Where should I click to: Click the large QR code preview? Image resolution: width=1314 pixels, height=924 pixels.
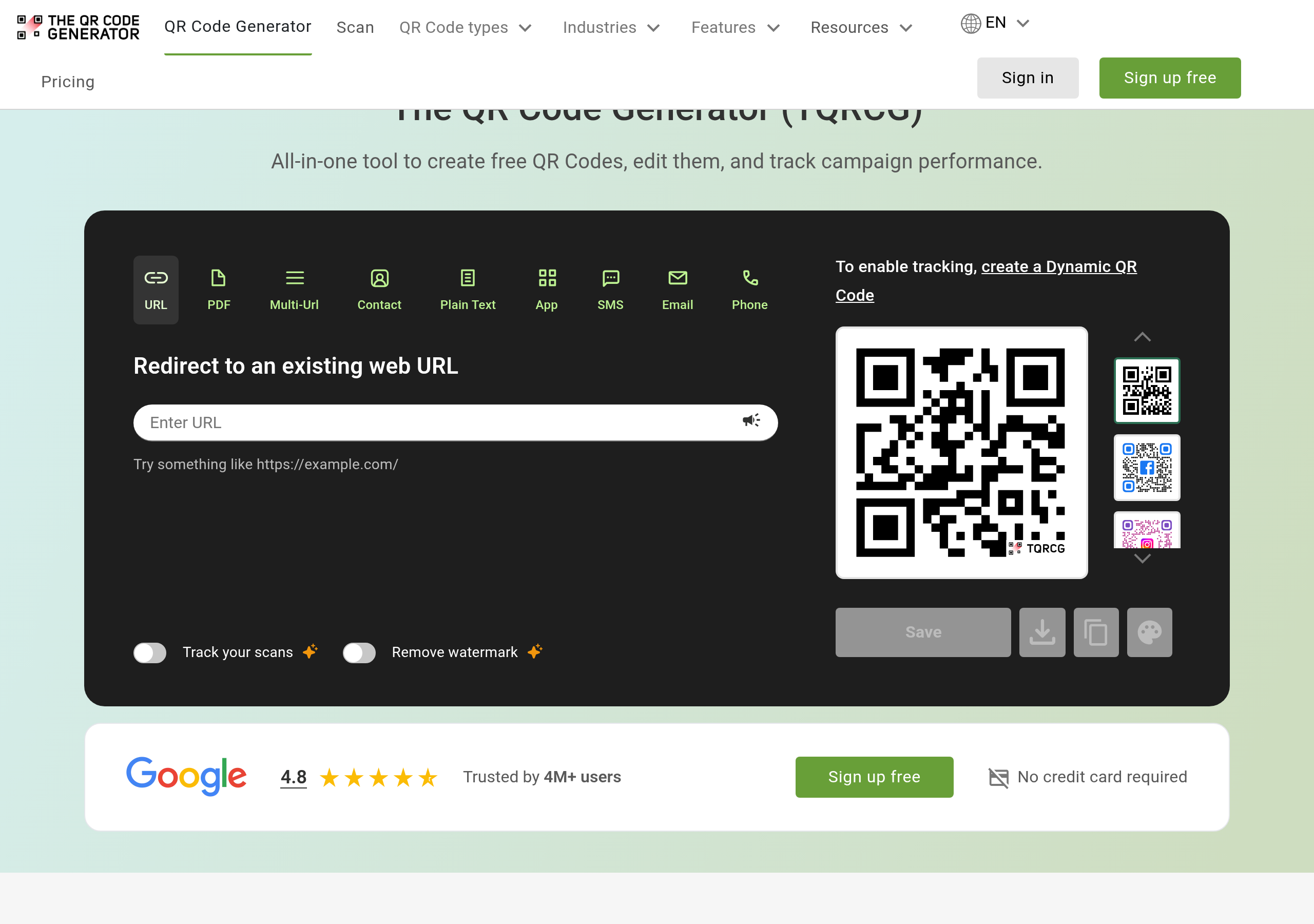(961, 453)
